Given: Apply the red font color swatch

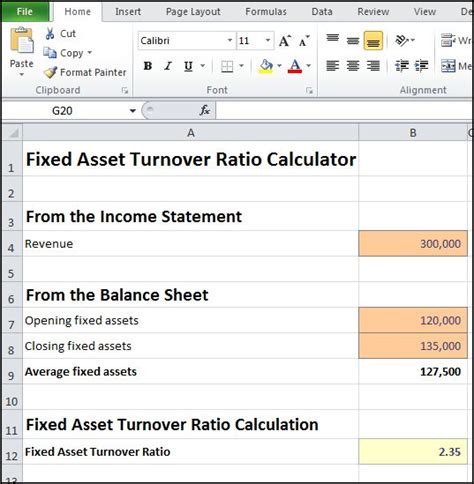Looking at the screenshot, I should 295,66.
